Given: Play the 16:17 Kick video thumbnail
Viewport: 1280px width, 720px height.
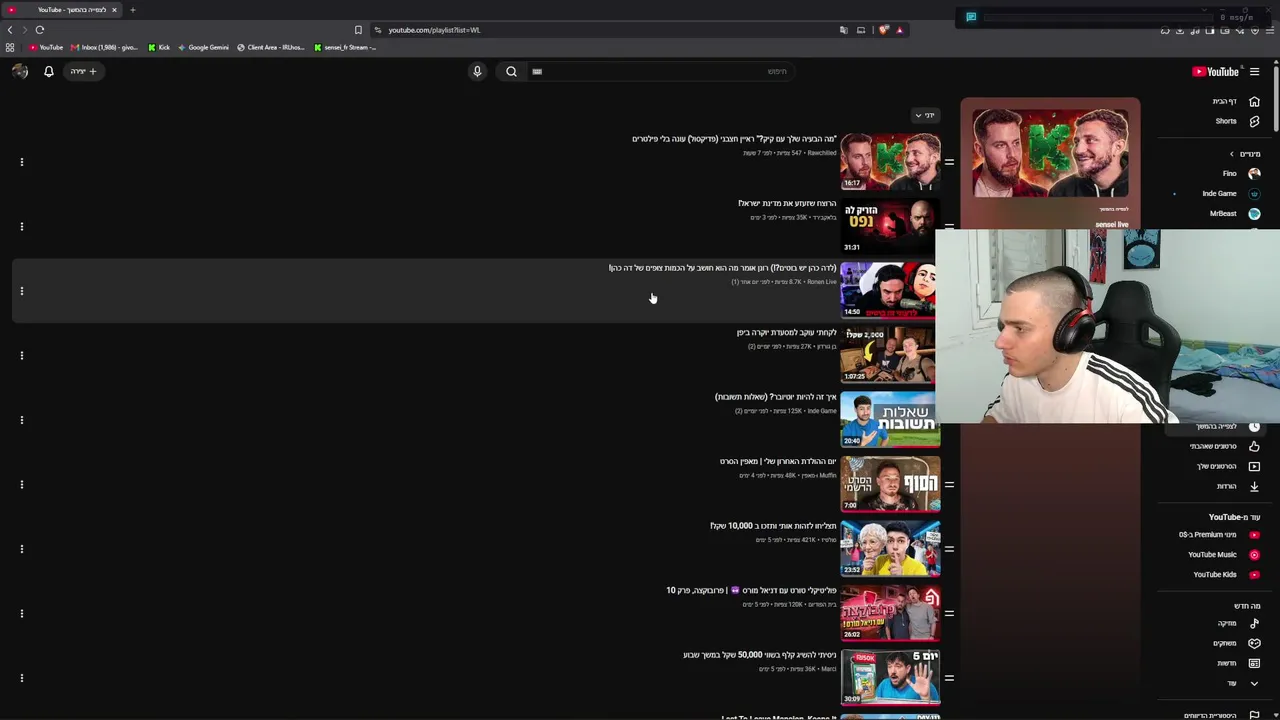Looking at the screenshot, I should click(x=890, y=162).
